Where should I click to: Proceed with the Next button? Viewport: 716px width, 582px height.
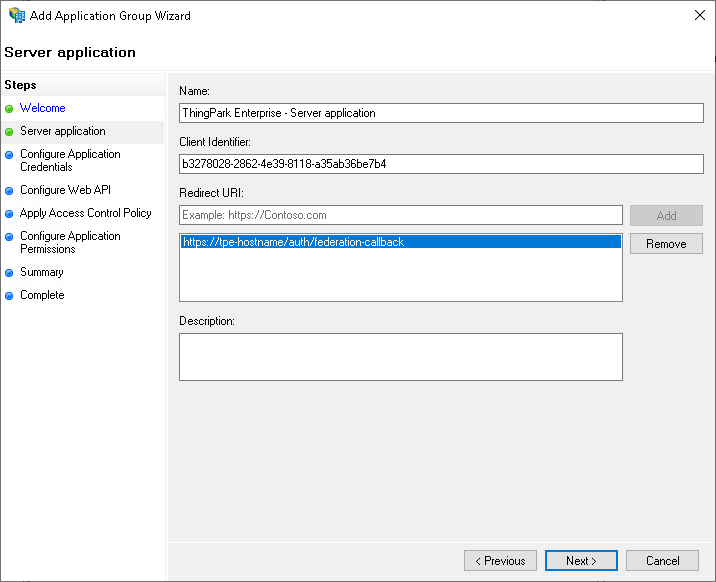581,561
